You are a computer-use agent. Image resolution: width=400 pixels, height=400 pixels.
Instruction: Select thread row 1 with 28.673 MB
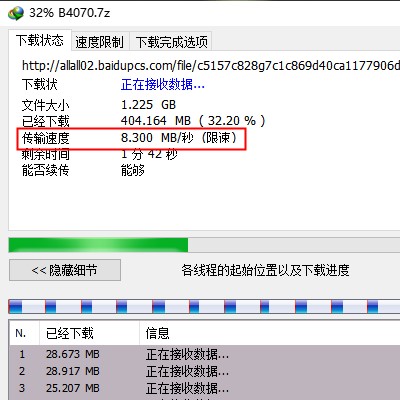point(204,354)
